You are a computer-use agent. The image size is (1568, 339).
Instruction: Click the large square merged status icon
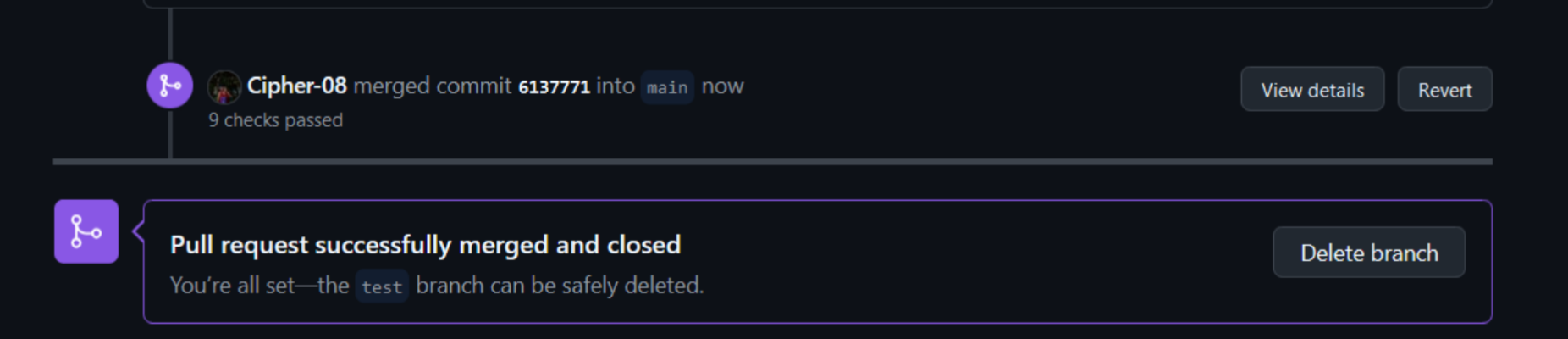click(x=86, y=231)
